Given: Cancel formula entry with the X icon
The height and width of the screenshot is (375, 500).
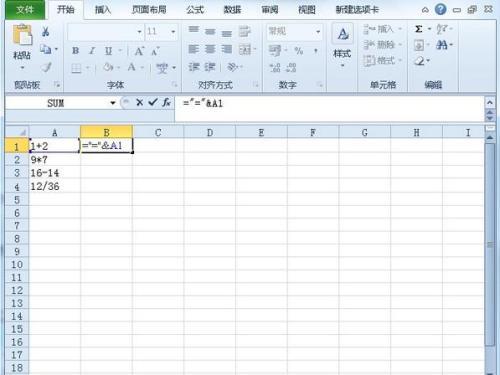Looking at the screenshot, I should tap(140, 103).
